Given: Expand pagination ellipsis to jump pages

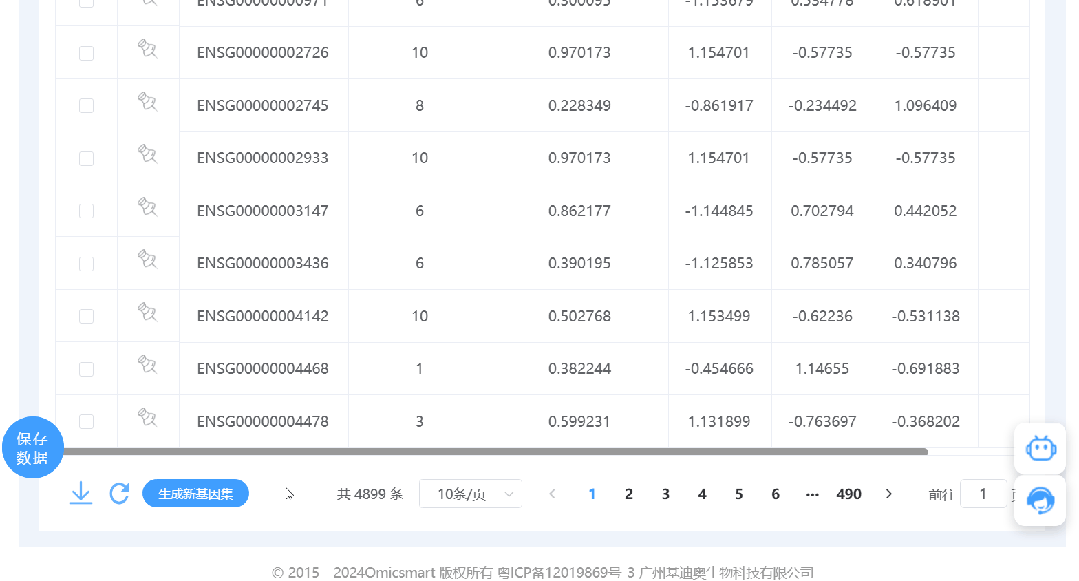Looking at the screenshot, I should (x=812, y=494).
